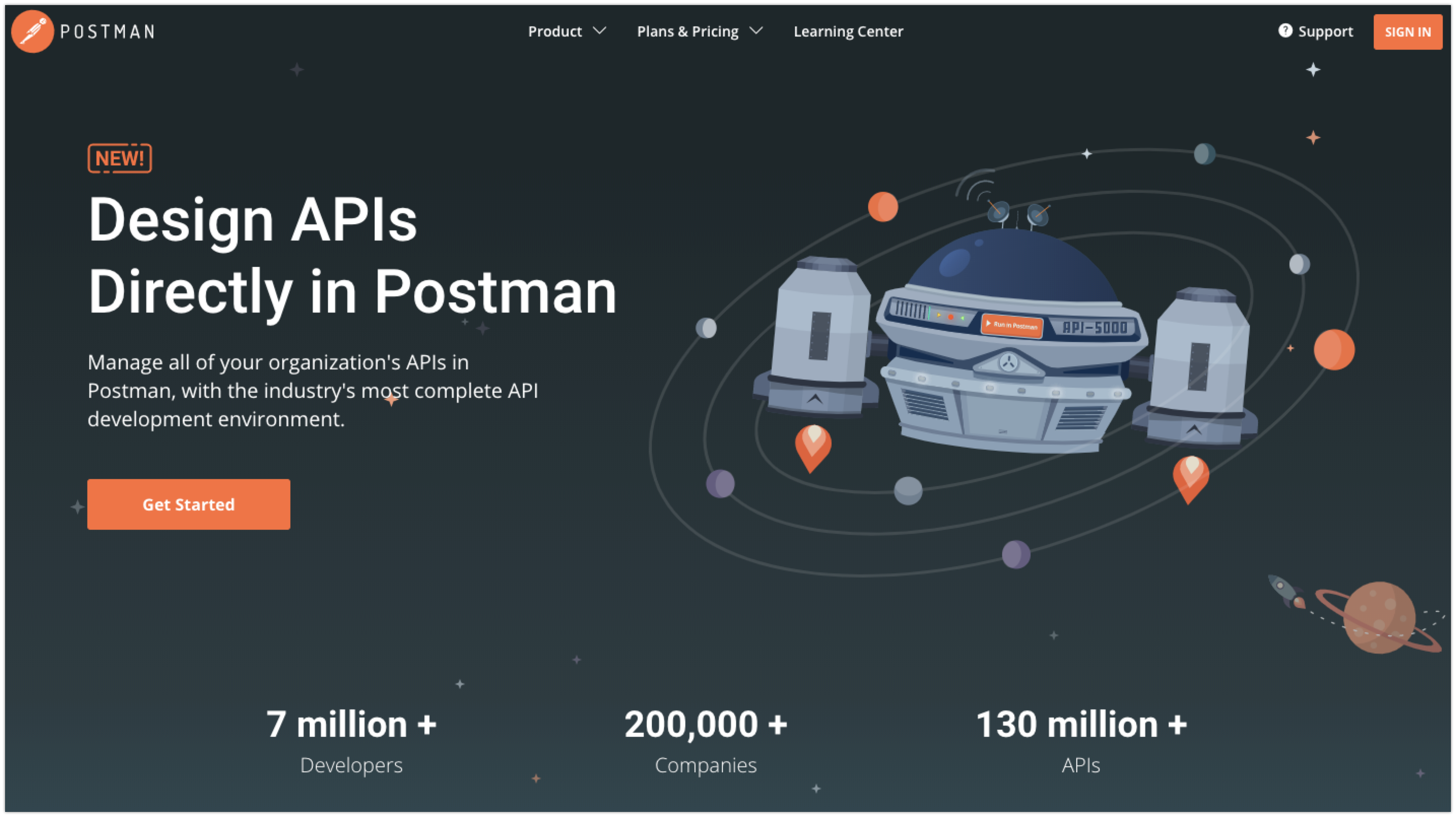1456x817 pixels.
Task: Go to Learning Center
Action: [x=848, y=31]
